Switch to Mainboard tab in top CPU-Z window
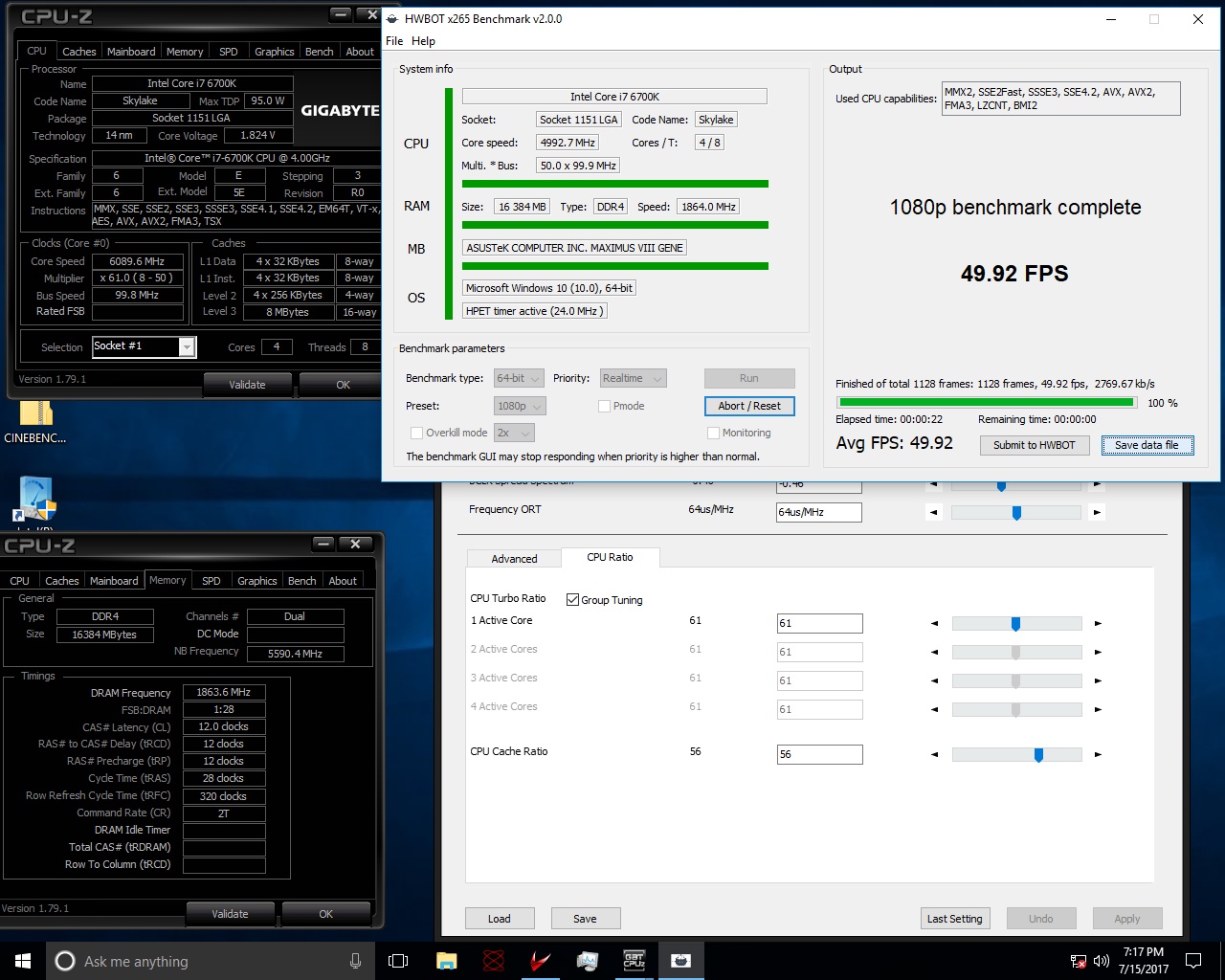This screenshot has width=1225, height=980. 131,52
